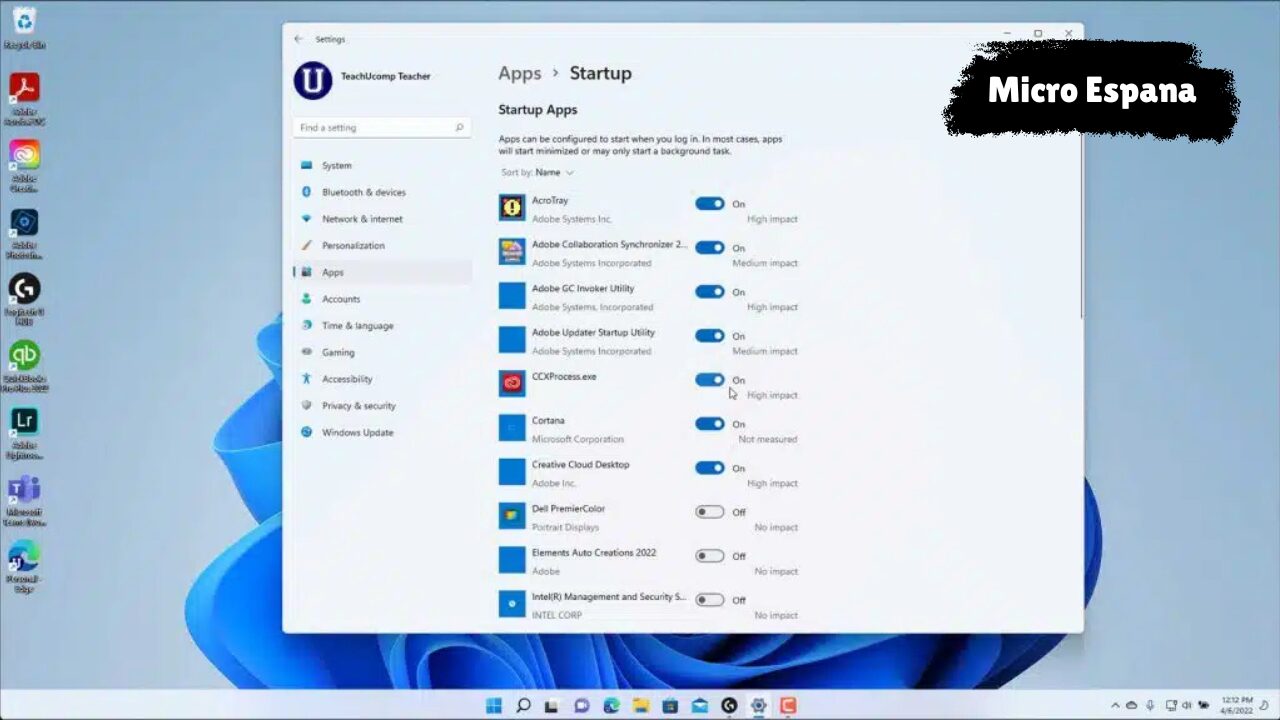Click the Apps breadcrumb link
Image resolution: width=1280 pixels, height=720 pixels.
(519, 74)
